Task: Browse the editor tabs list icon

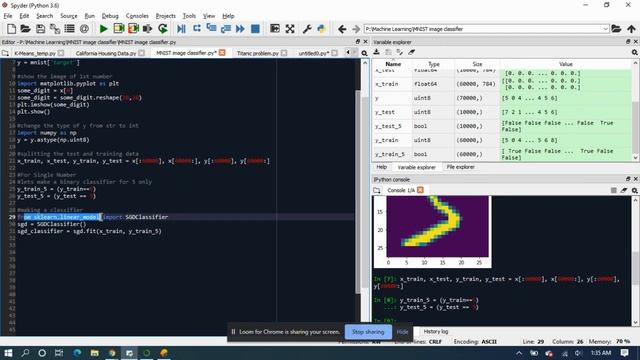Action: (5, 53)
